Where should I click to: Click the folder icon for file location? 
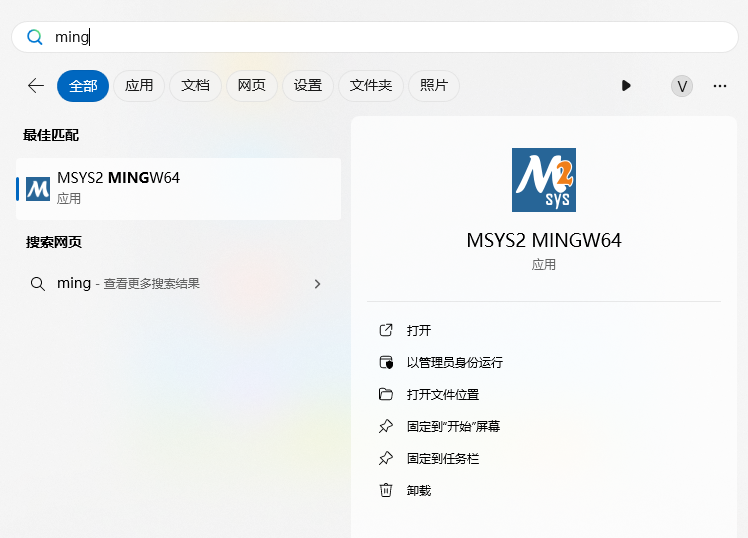pos(386,394)
